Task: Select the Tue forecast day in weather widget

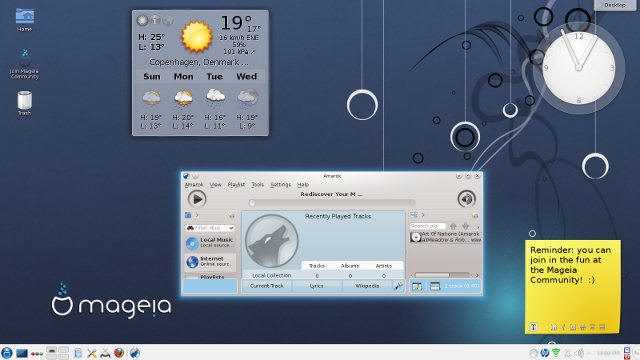Action: point(215,77)
